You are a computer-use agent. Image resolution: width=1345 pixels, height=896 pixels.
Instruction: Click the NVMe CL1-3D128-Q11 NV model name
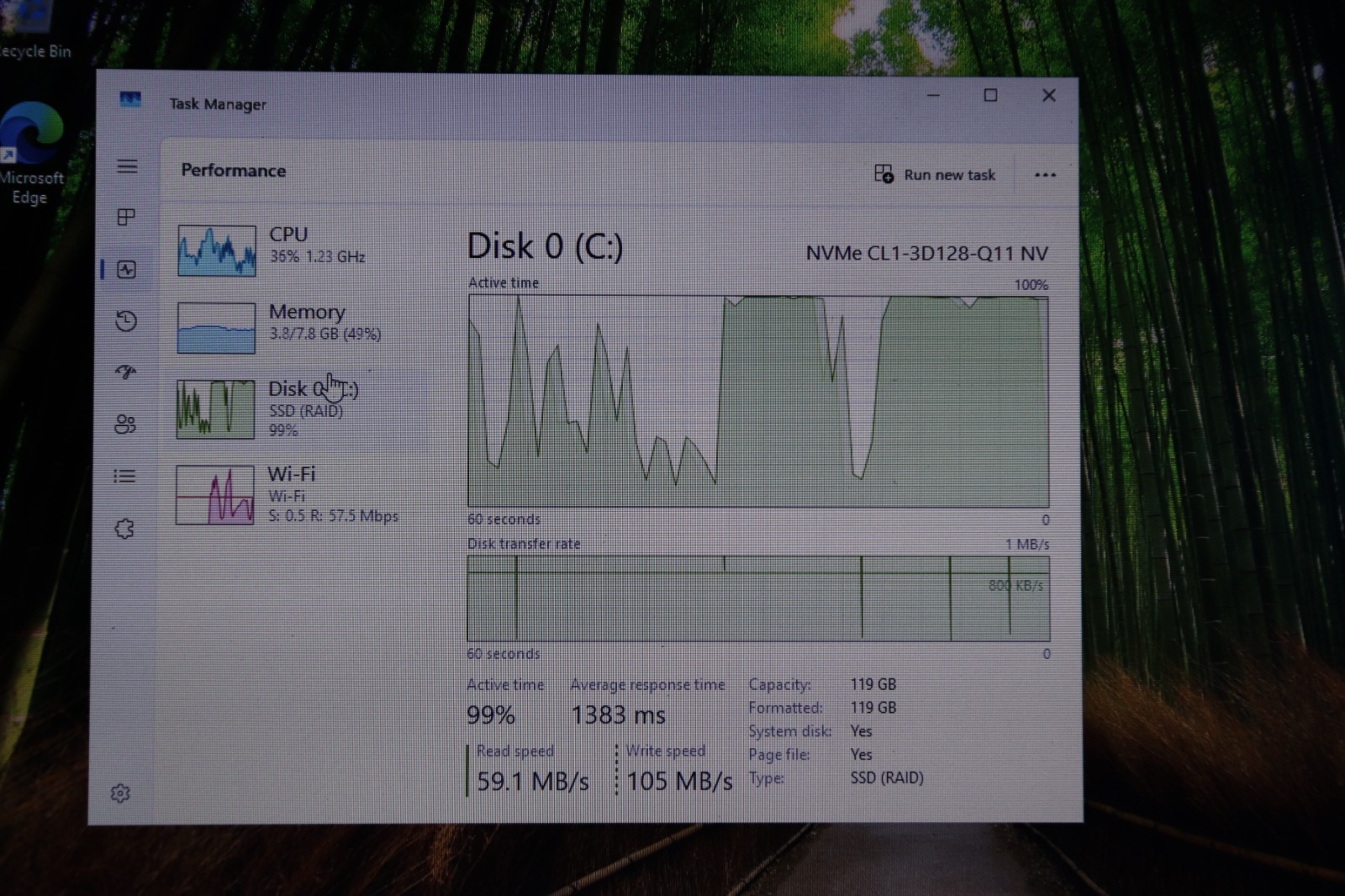coord(927,253)
